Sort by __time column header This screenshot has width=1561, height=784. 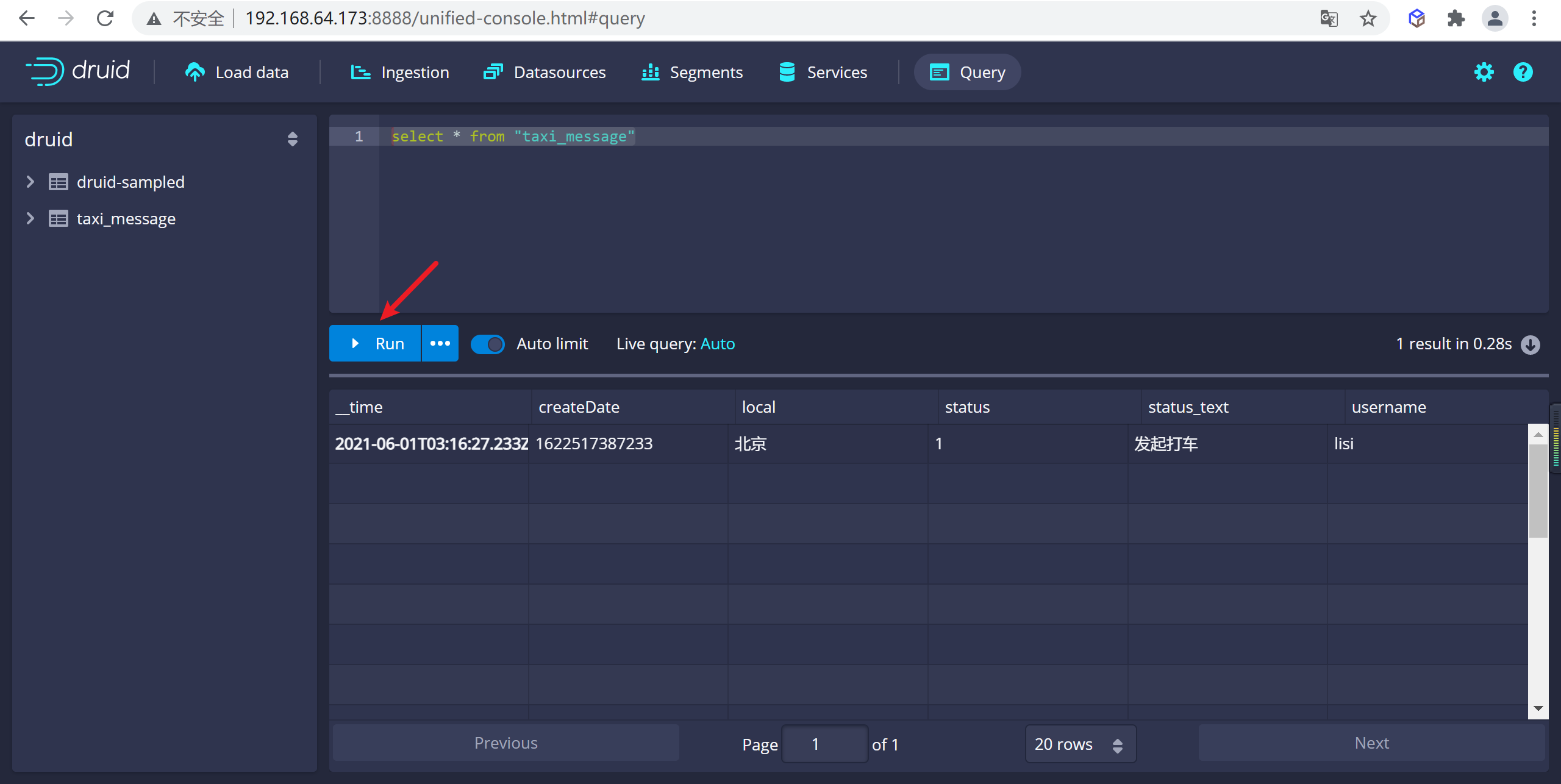click(x=430, y=407)
